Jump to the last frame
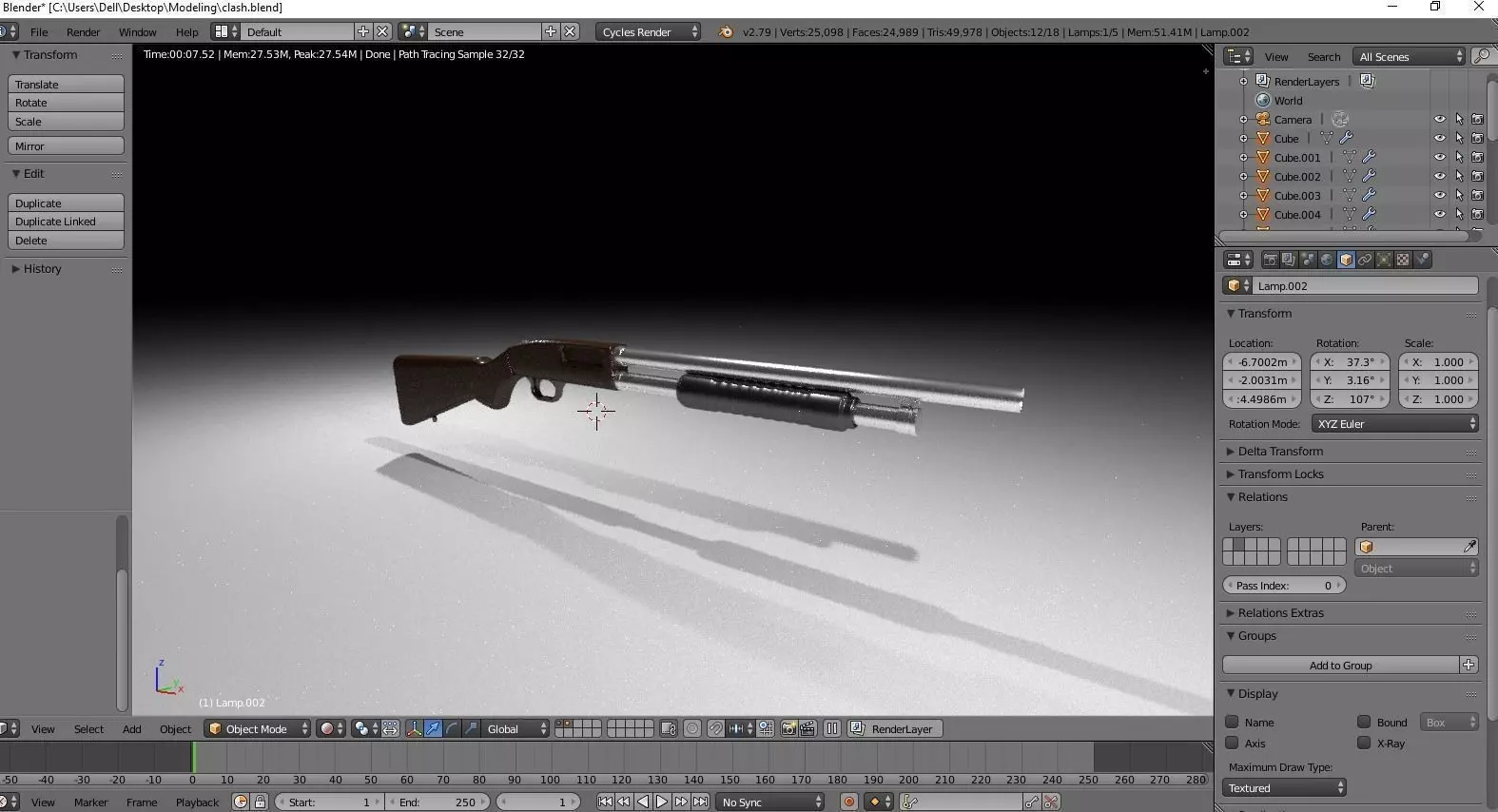1498x812 pixels. 700,802
